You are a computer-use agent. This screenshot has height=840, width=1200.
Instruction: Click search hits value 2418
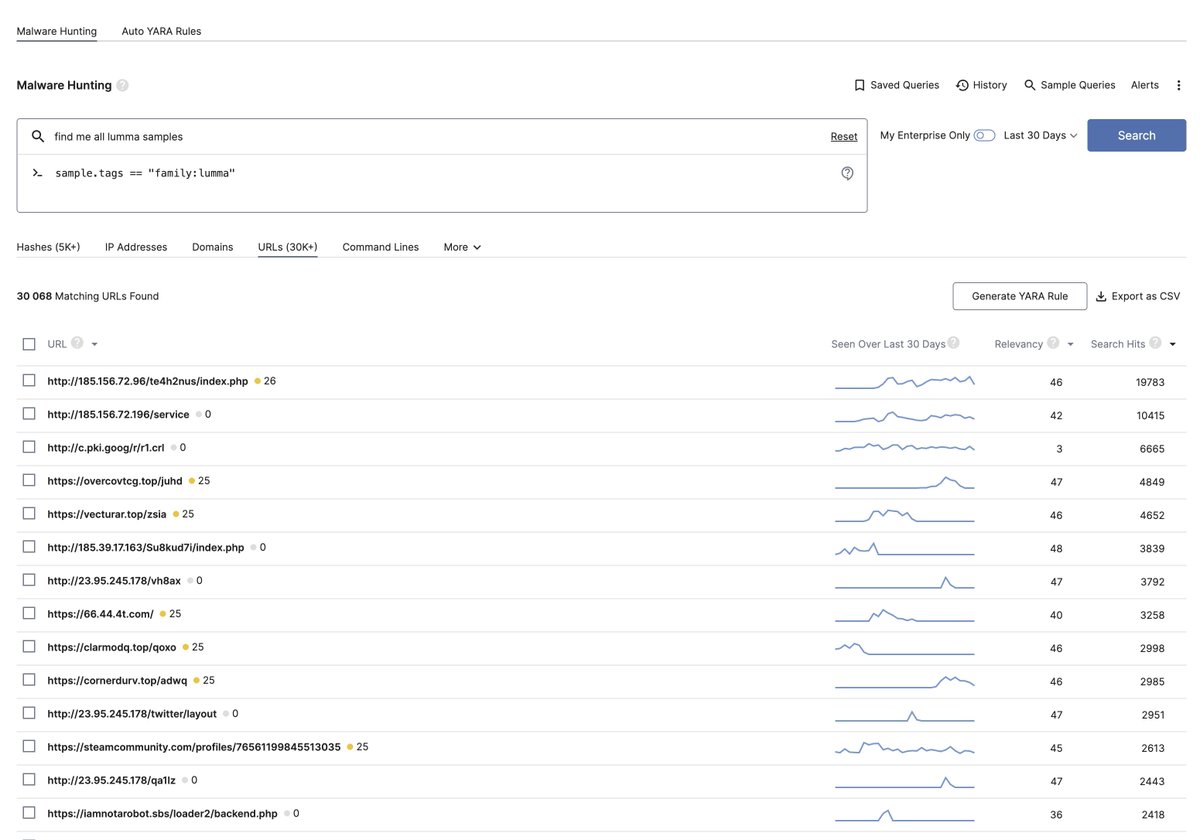coord(1153,815)
